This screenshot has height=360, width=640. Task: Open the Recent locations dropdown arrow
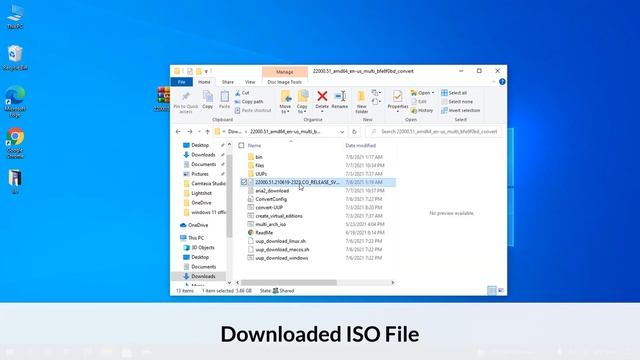(x=199, y=131)
